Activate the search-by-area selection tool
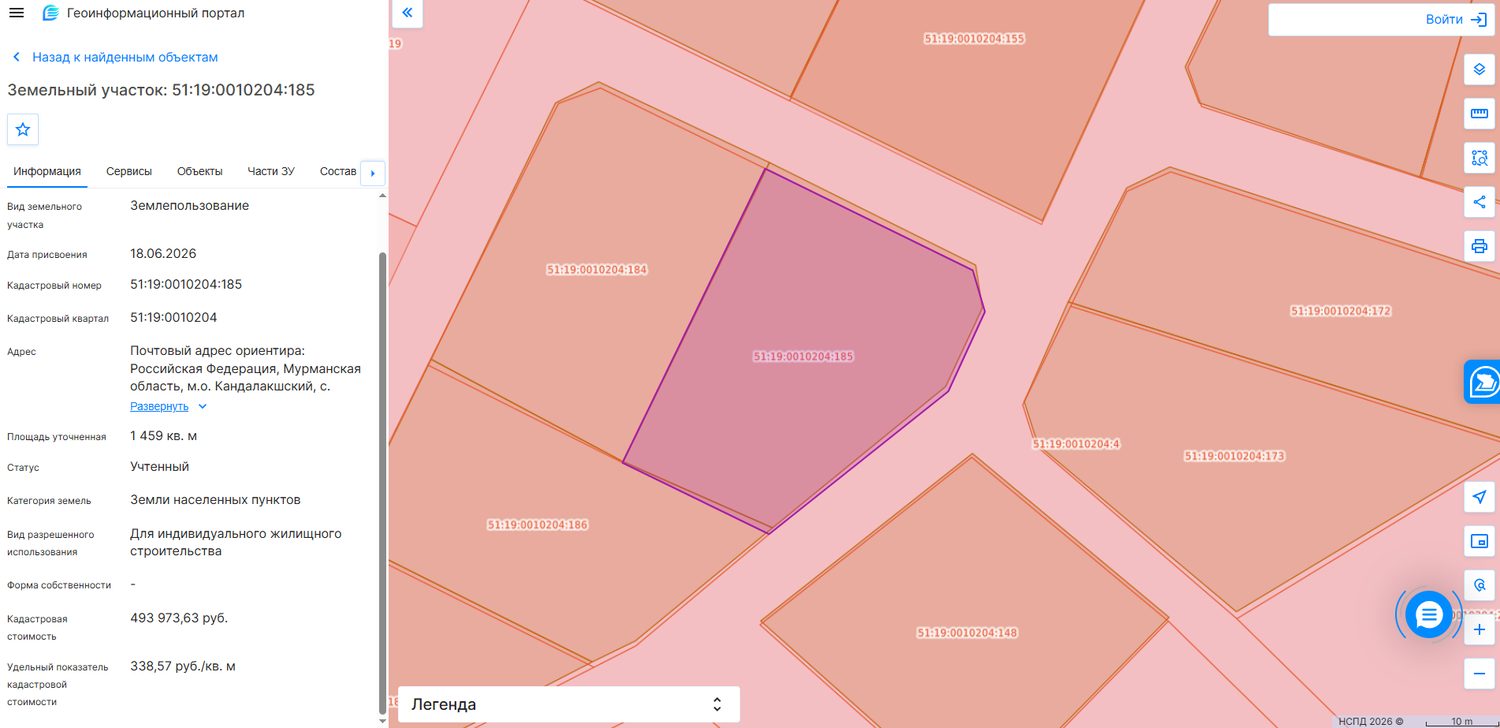Screen dimensions: 1500x728 pyautogui.click(x=1479, y=158)
